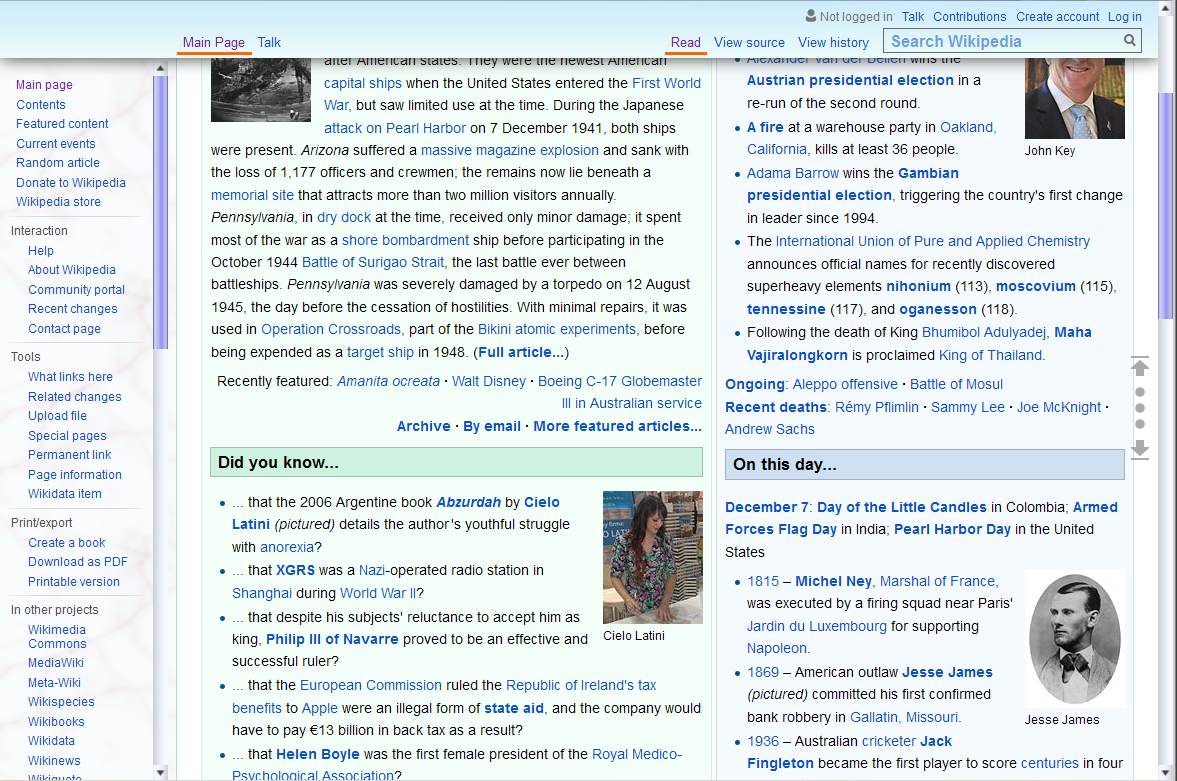
Task: Open Special pages
Action: click(67, 436)
